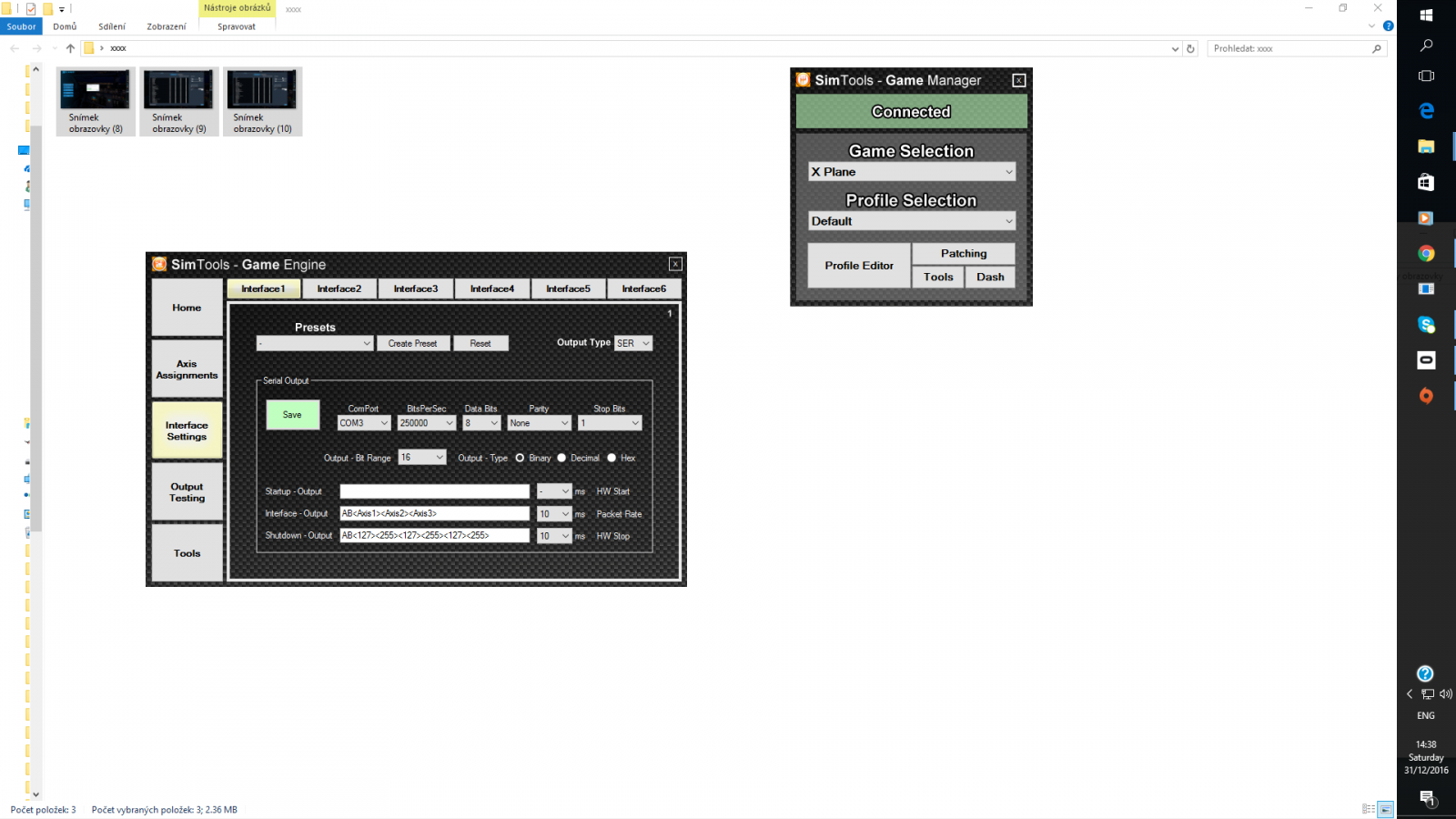
Task: Click the green Save button
Action: 292,415
